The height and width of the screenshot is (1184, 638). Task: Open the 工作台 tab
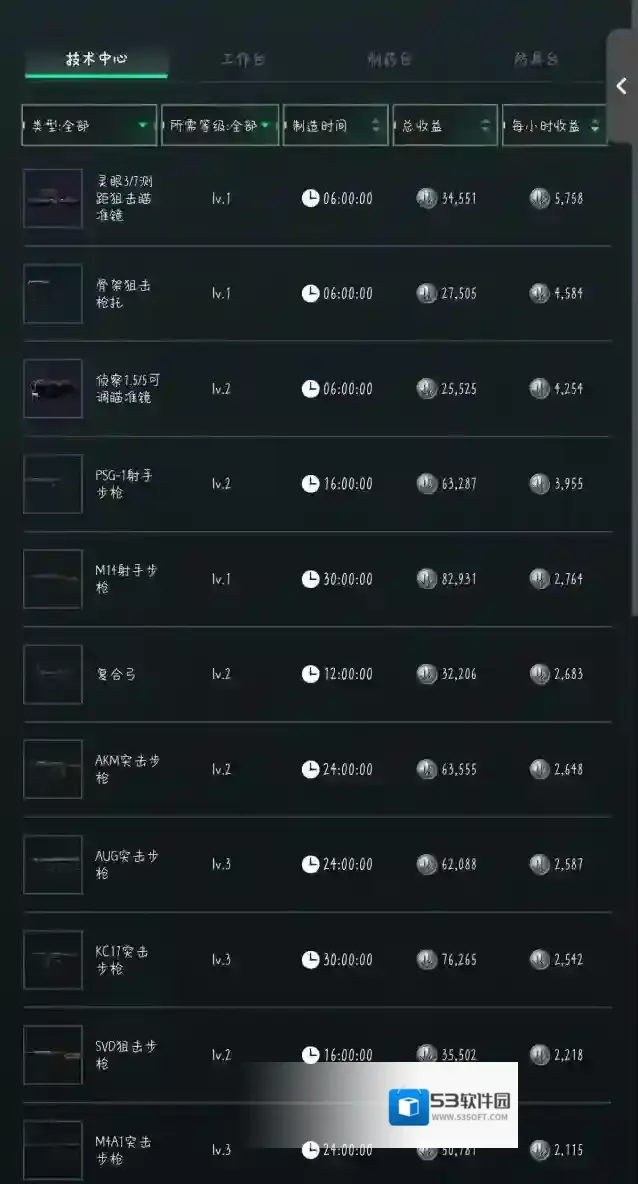coord(243,60)
